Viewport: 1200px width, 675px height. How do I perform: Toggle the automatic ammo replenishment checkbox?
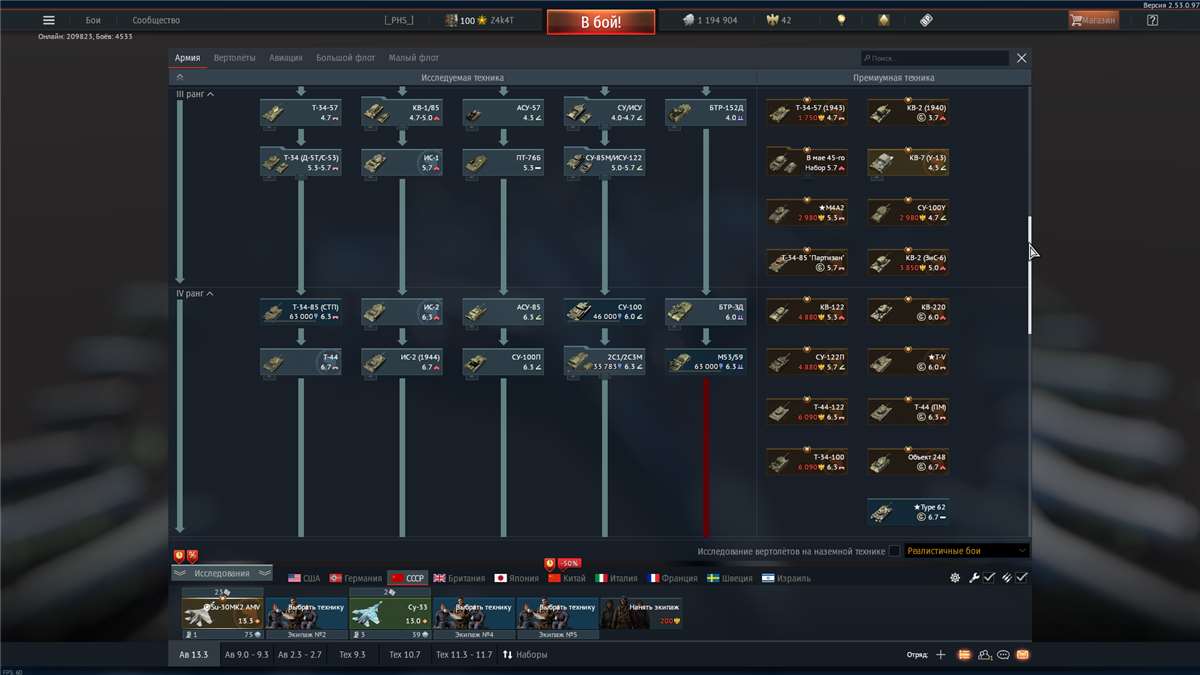(x=1021, y=578)
